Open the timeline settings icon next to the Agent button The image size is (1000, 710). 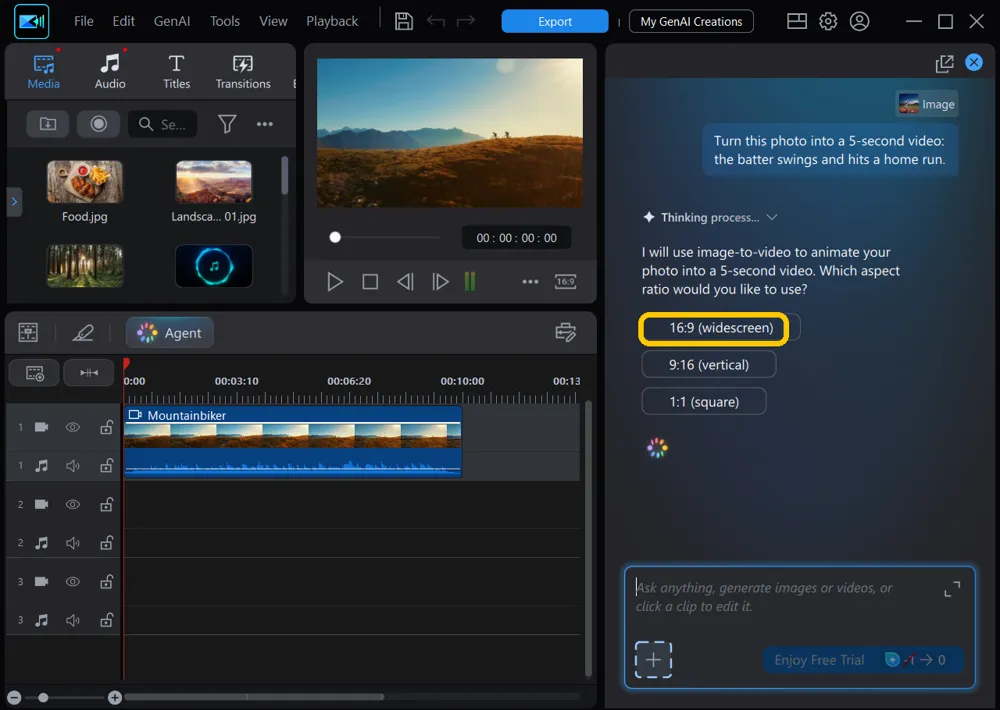point(566,332)
